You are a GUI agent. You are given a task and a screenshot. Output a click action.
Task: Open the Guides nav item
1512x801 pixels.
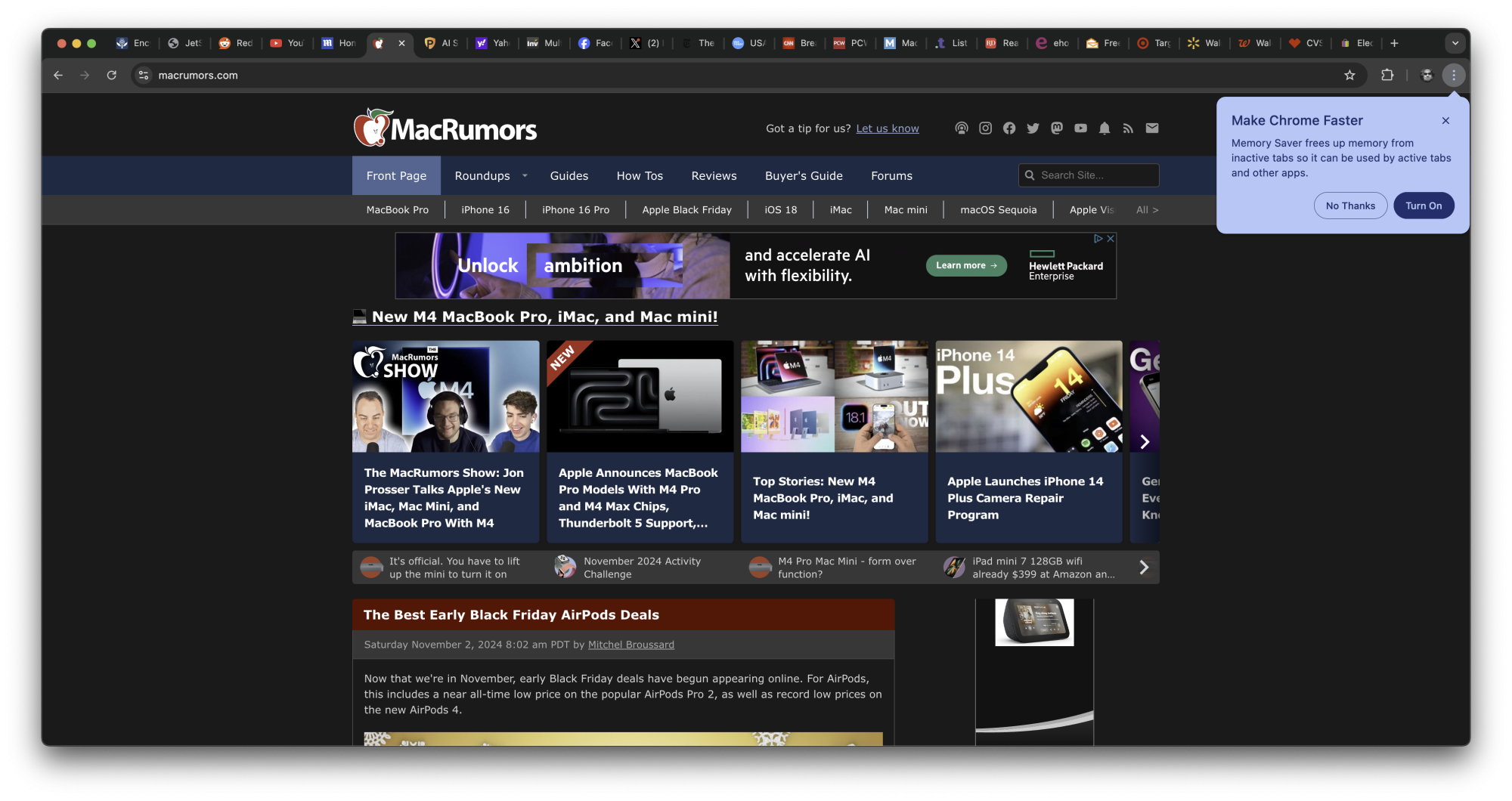point(569,175)
